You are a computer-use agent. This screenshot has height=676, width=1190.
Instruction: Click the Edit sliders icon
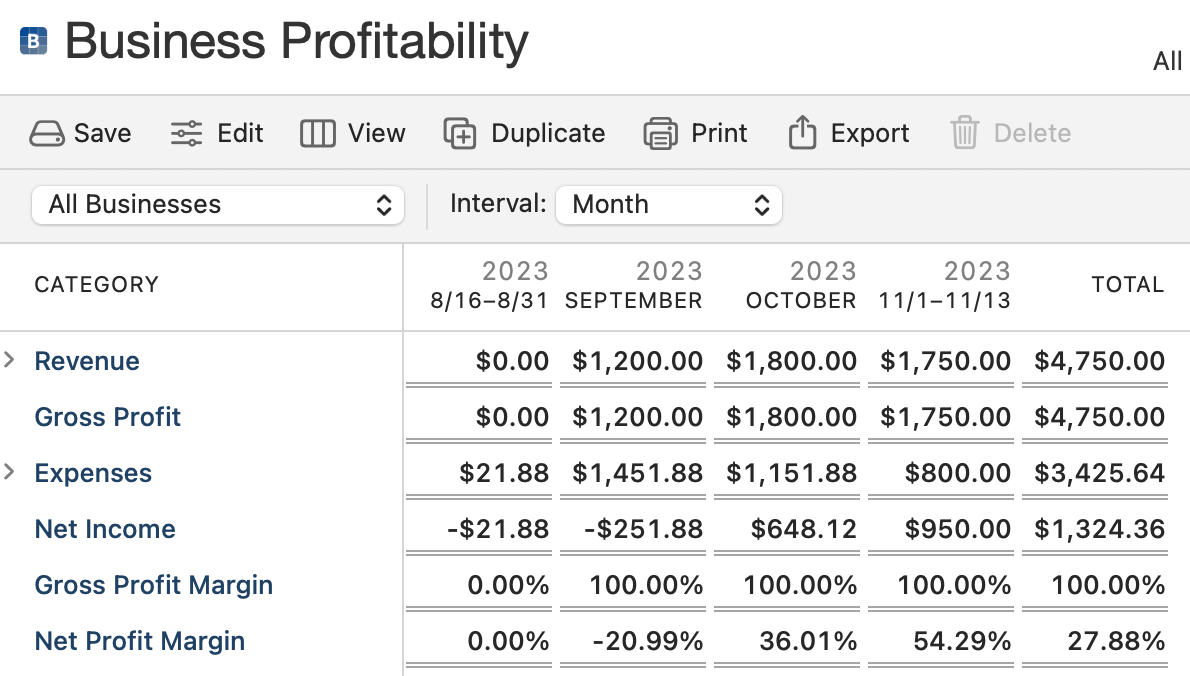click(x=187, y=134)
